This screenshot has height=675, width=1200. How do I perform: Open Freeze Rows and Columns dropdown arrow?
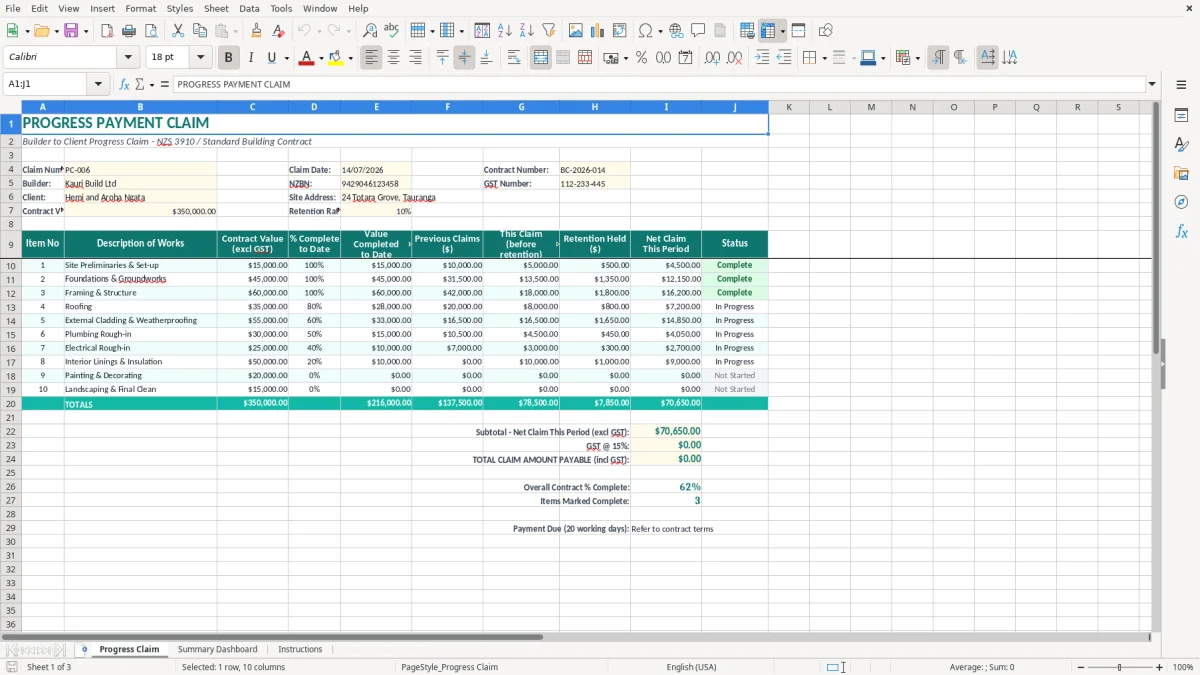782,31
